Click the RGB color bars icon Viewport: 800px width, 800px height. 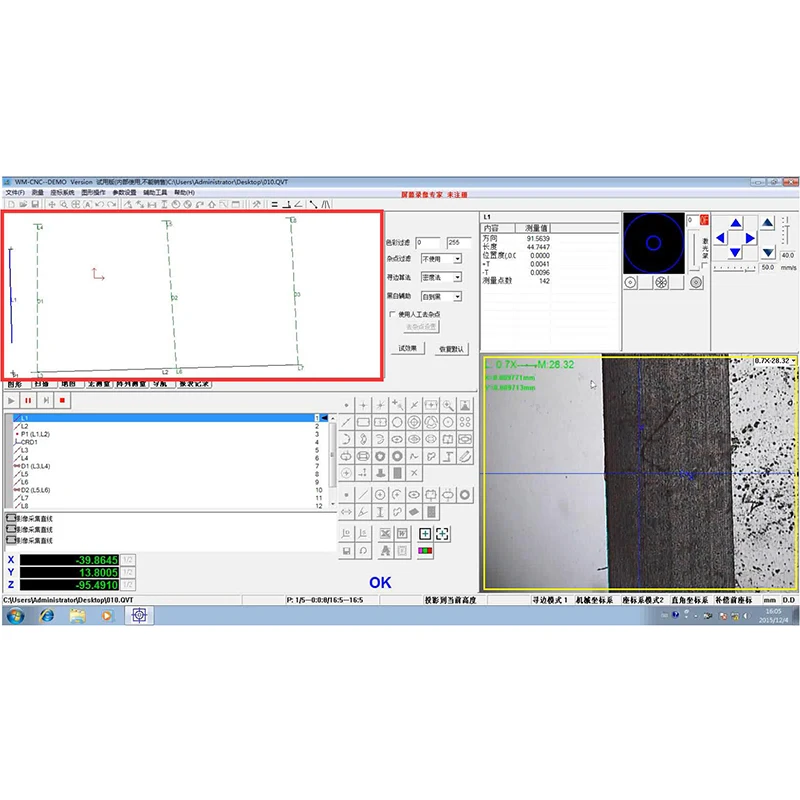pos(425,551)
